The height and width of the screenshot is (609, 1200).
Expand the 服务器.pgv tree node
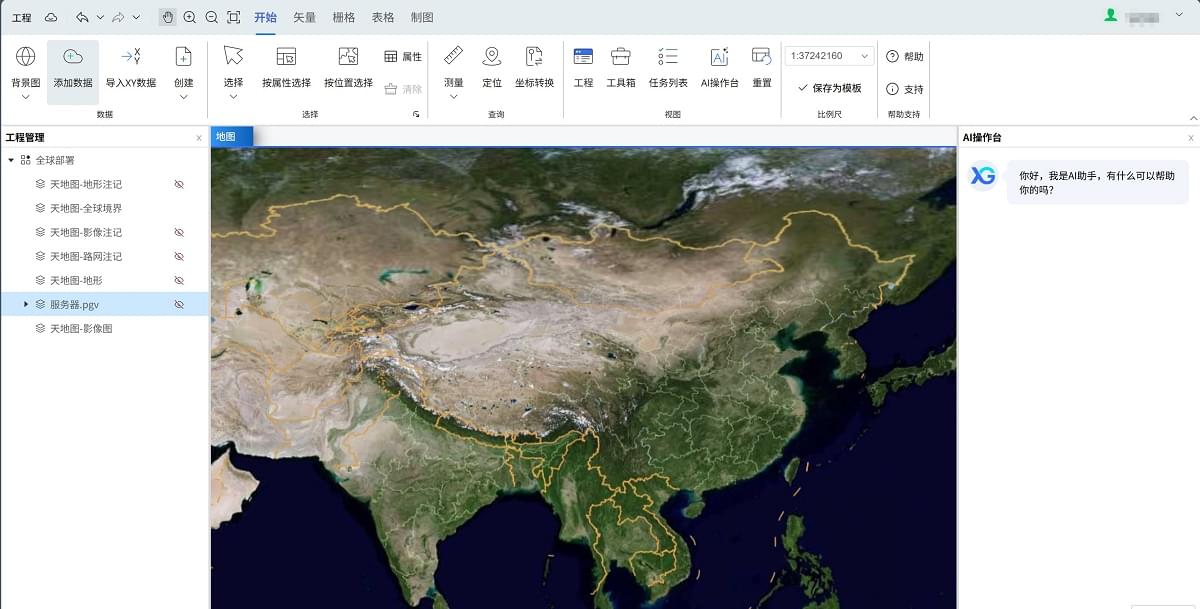(26, 304)
